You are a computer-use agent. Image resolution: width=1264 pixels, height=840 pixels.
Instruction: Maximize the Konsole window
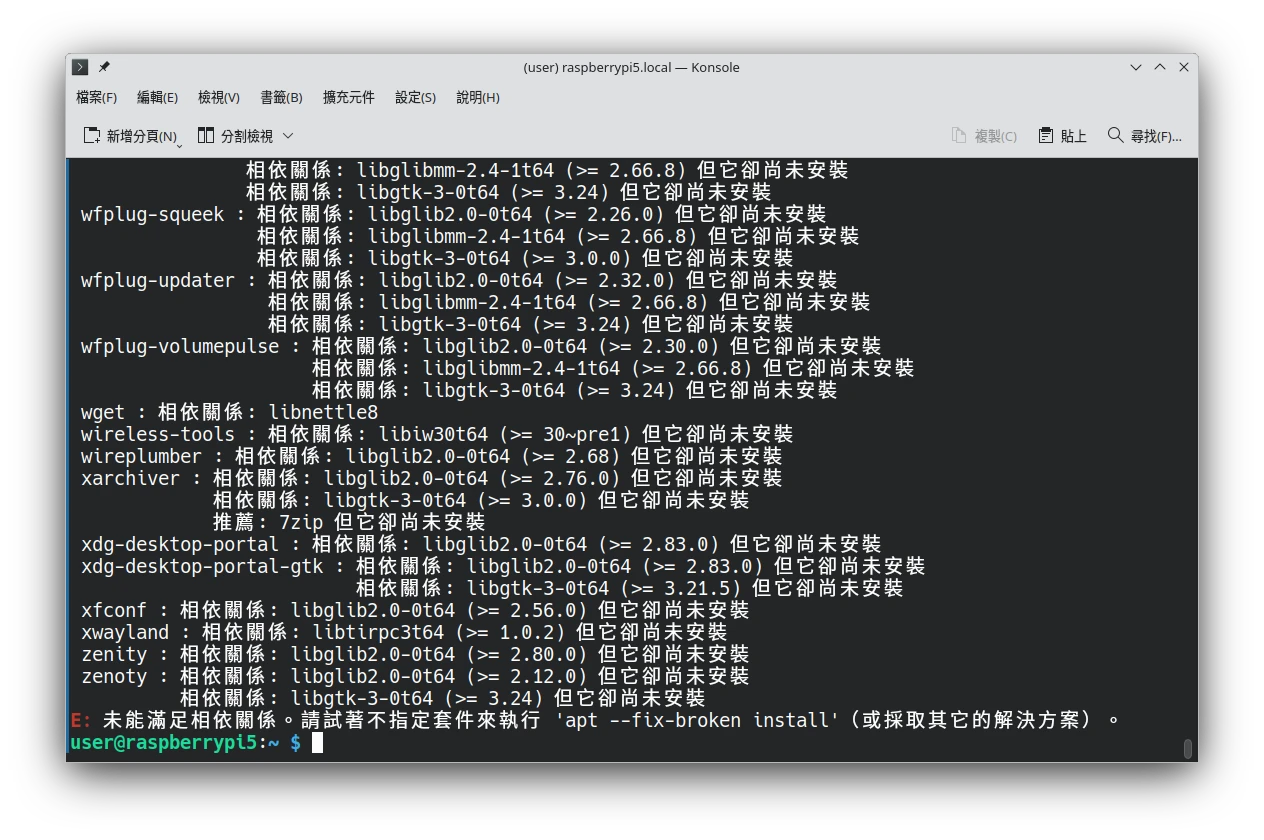pyautogui.click(x=1160, y=67)
